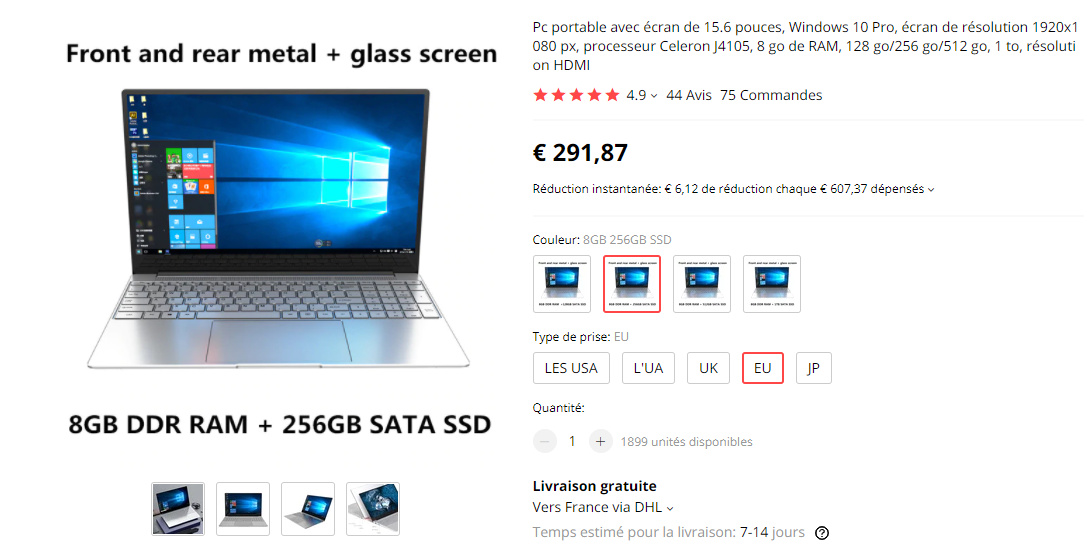The height and width of the screenshot is (552, 1087).
Task: View the first gallery thumbnail with stacked laptops
Action: (x=178, y=509)
